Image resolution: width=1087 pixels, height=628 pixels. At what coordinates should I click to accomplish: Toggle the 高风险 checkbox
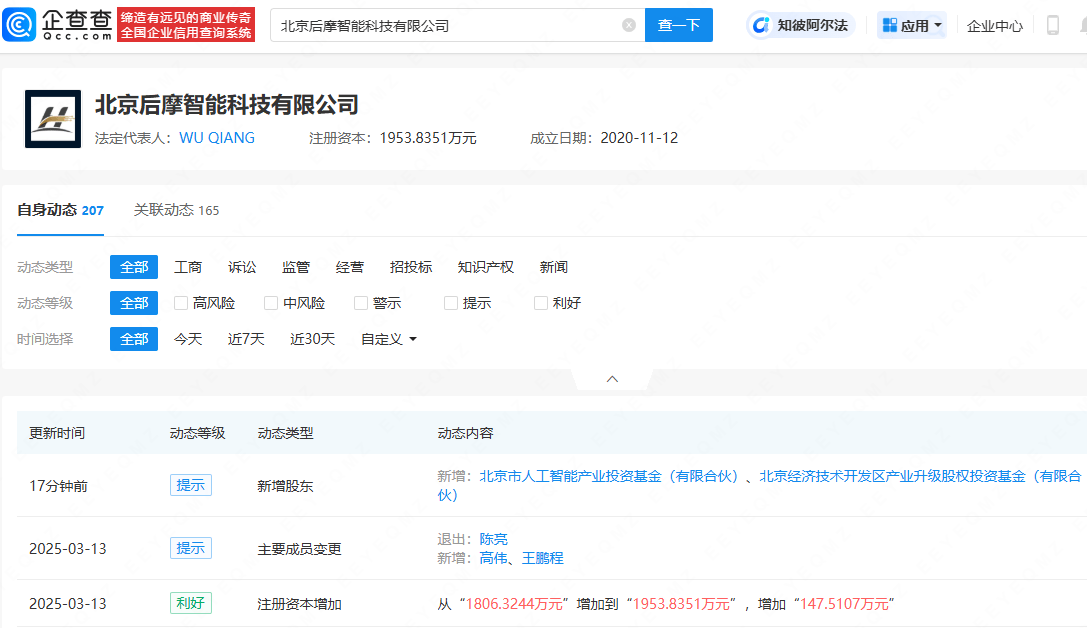(x=181, y=303)
